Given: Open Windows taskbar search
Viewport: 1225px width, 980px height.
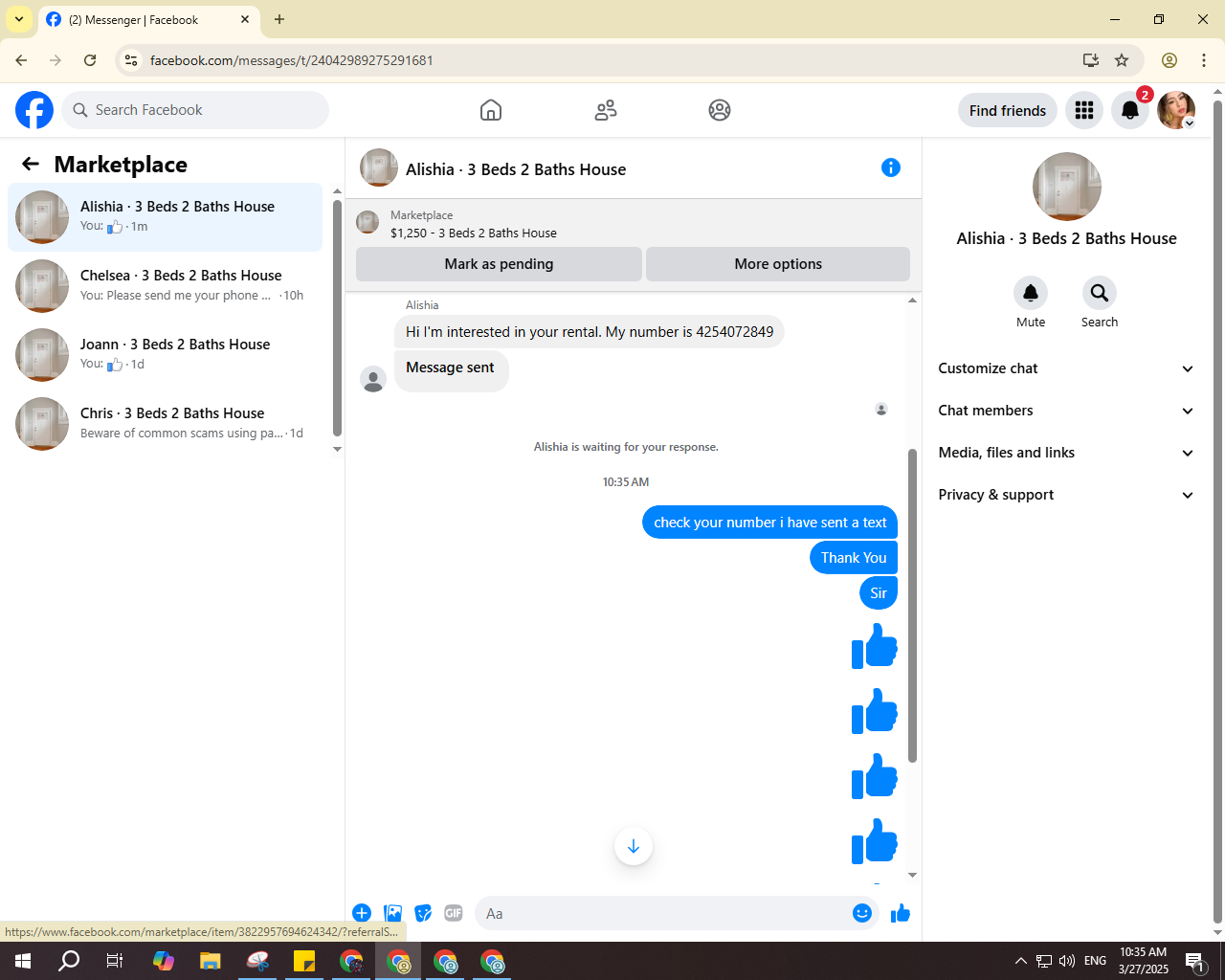Looking at the screenshot, I should tap(69, 961).
